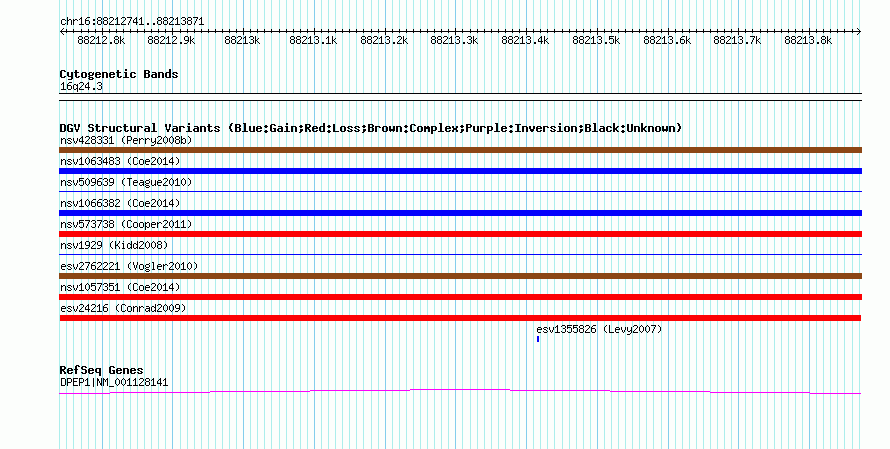The height and width of the screenshot is (449, 890).
Task: Click the Cytogenetic Bands track title
Action: click(119, 74)
